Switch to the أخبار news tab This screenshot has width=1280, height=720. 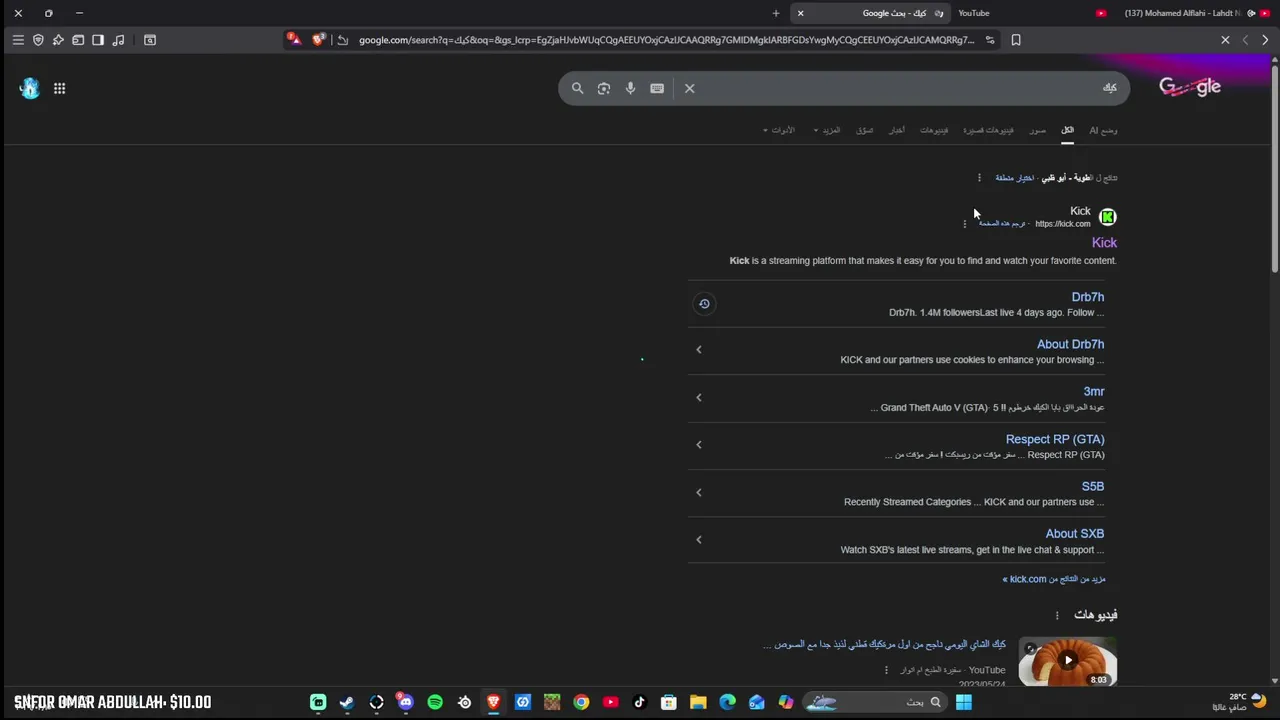pyautogui.click(x=897, y=130)
